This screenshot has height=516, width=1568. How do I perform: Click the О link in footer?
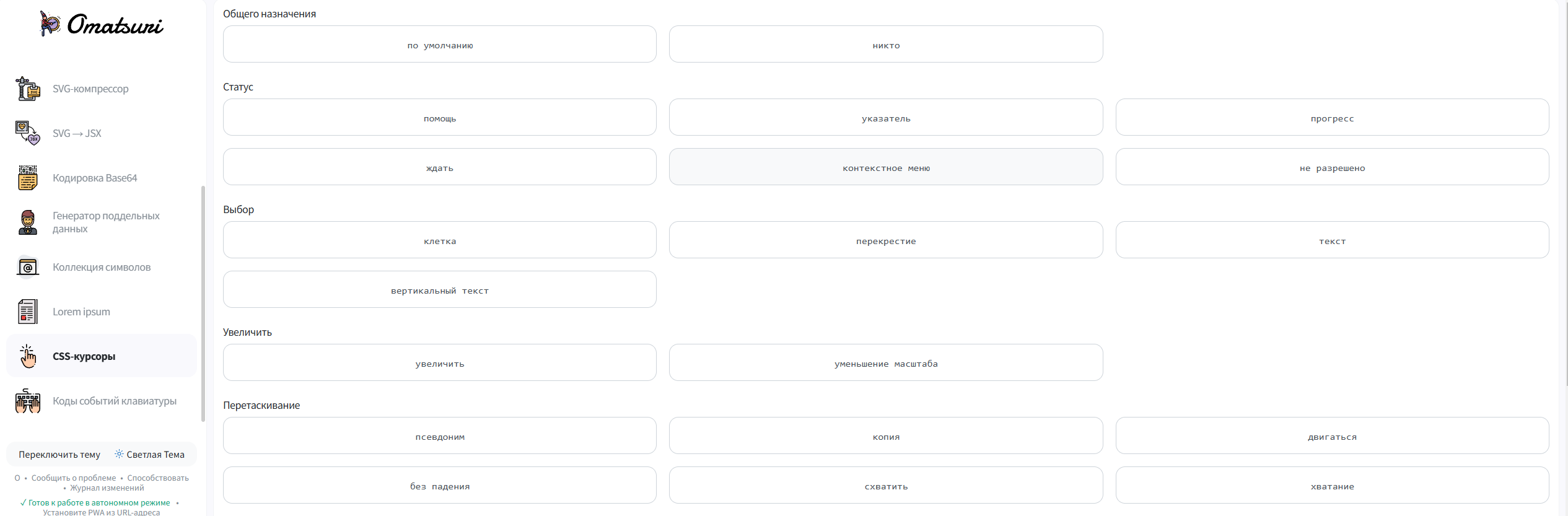point(17,478)
